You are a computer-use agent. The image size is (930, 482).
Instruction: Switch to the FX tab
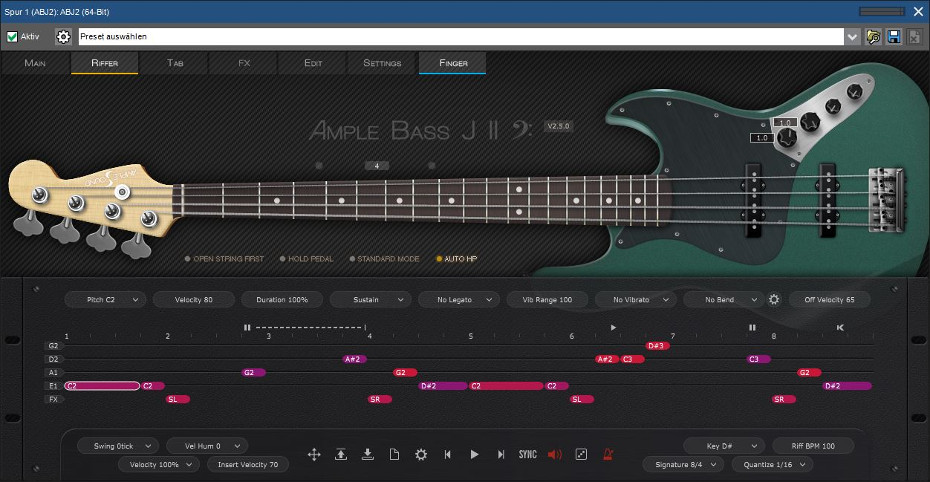[244, 63]
